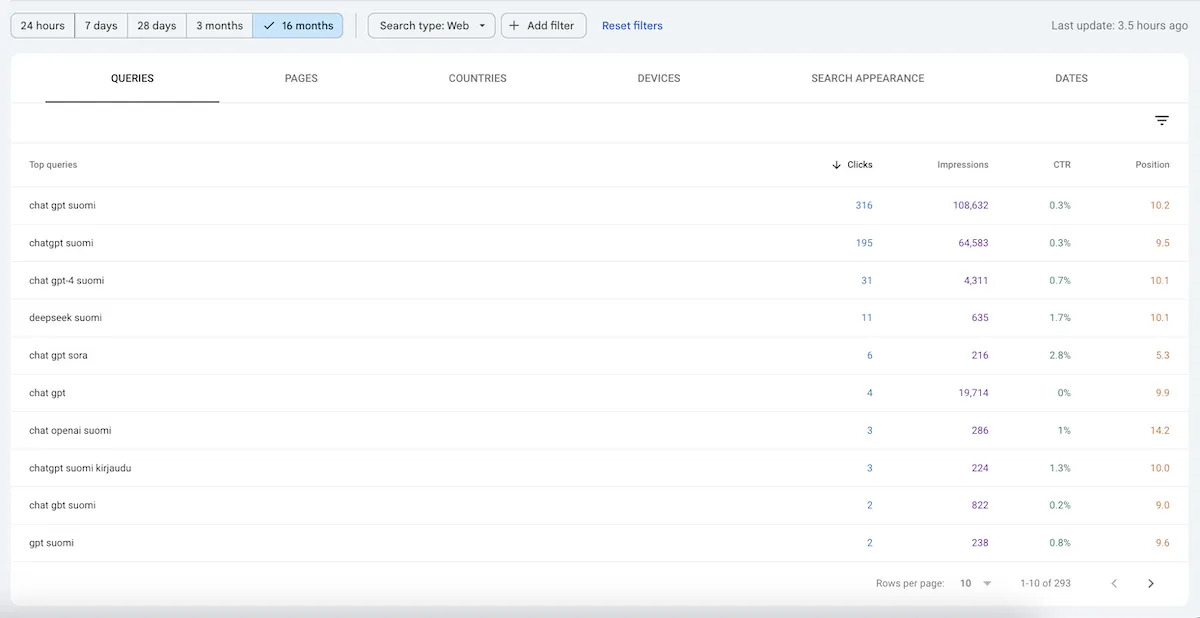Viewport: 1200px width, 618px height.
Task: Click the 4,311 impressions value
Action: [976, 280]
